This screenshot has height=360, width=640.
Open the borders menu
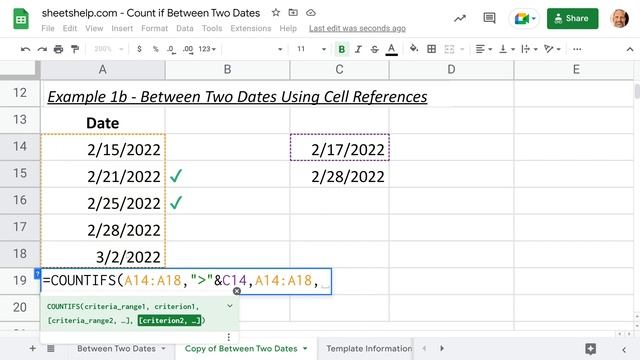(x=431, y=49)
